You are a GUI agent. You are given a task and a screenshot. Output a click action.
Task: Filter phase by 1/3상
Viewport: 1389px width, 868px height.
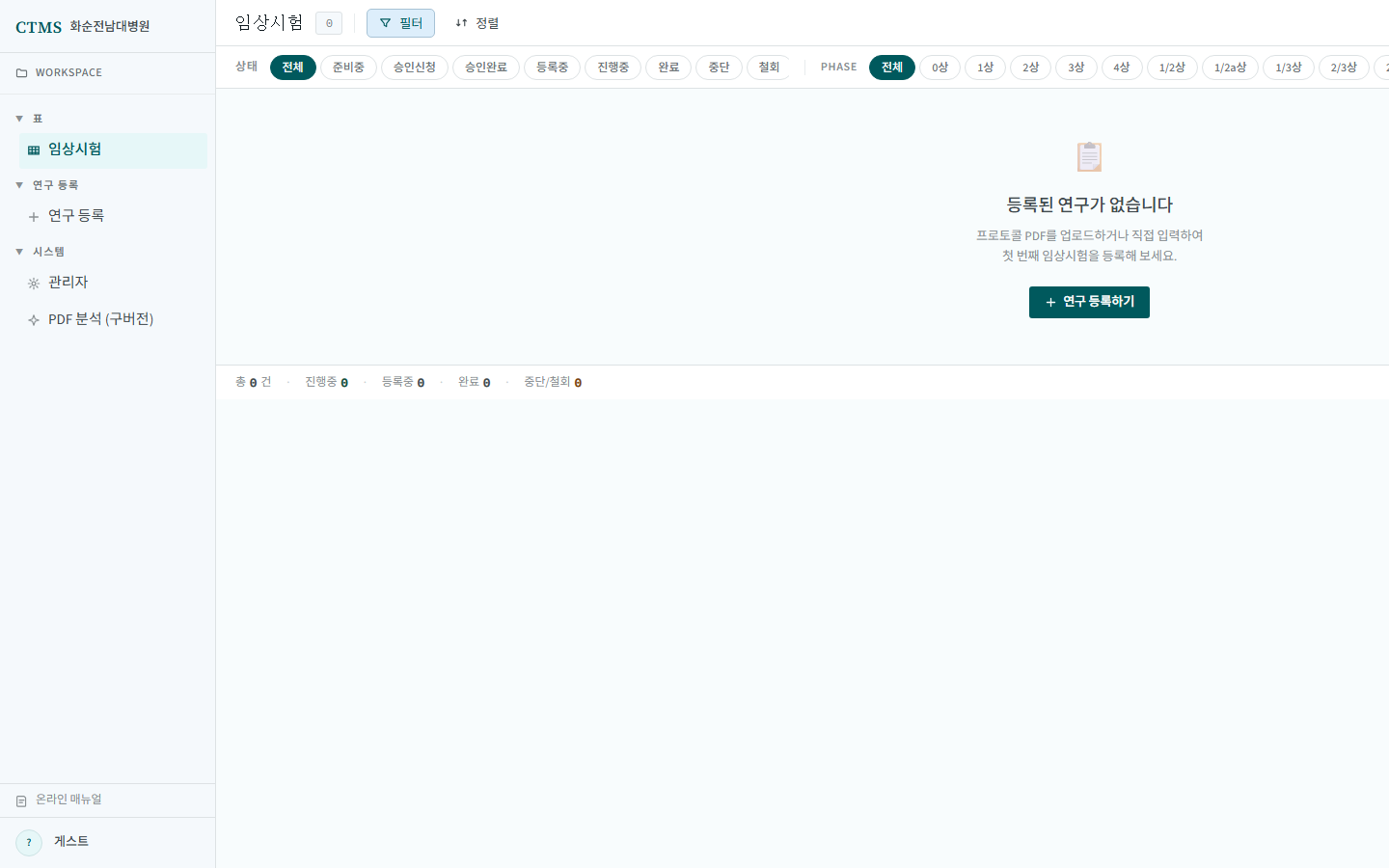(1289, 68)
